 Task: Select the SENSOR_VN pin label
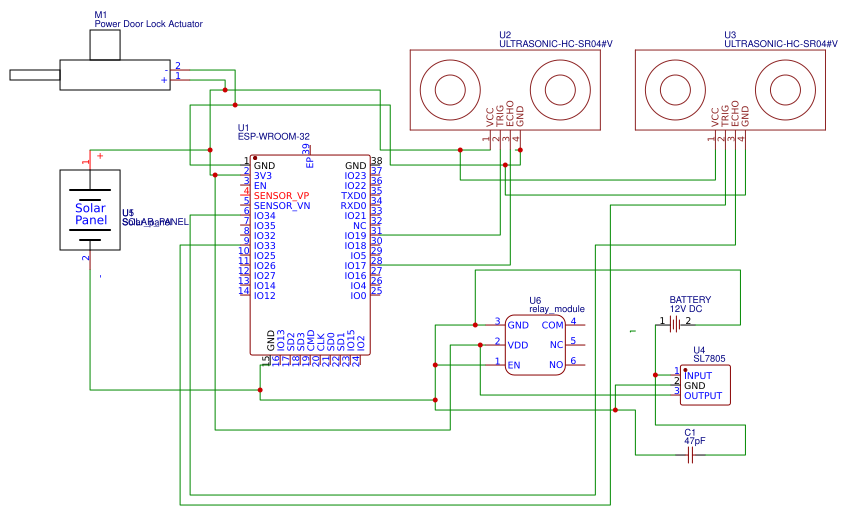[282, 206]
